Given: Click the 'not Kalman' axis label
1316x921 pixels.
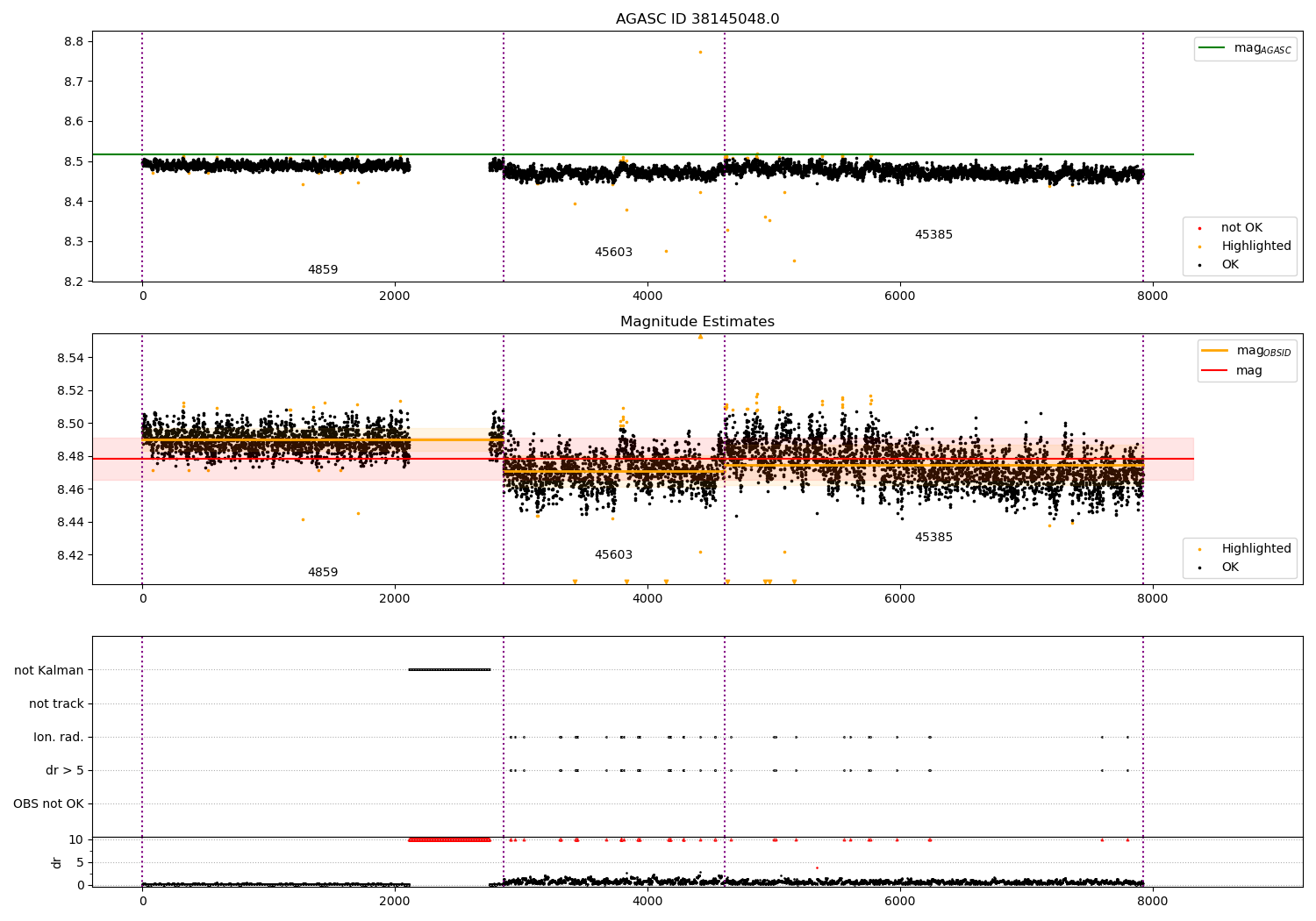Looking at the screenshot, I should [49, 671].
